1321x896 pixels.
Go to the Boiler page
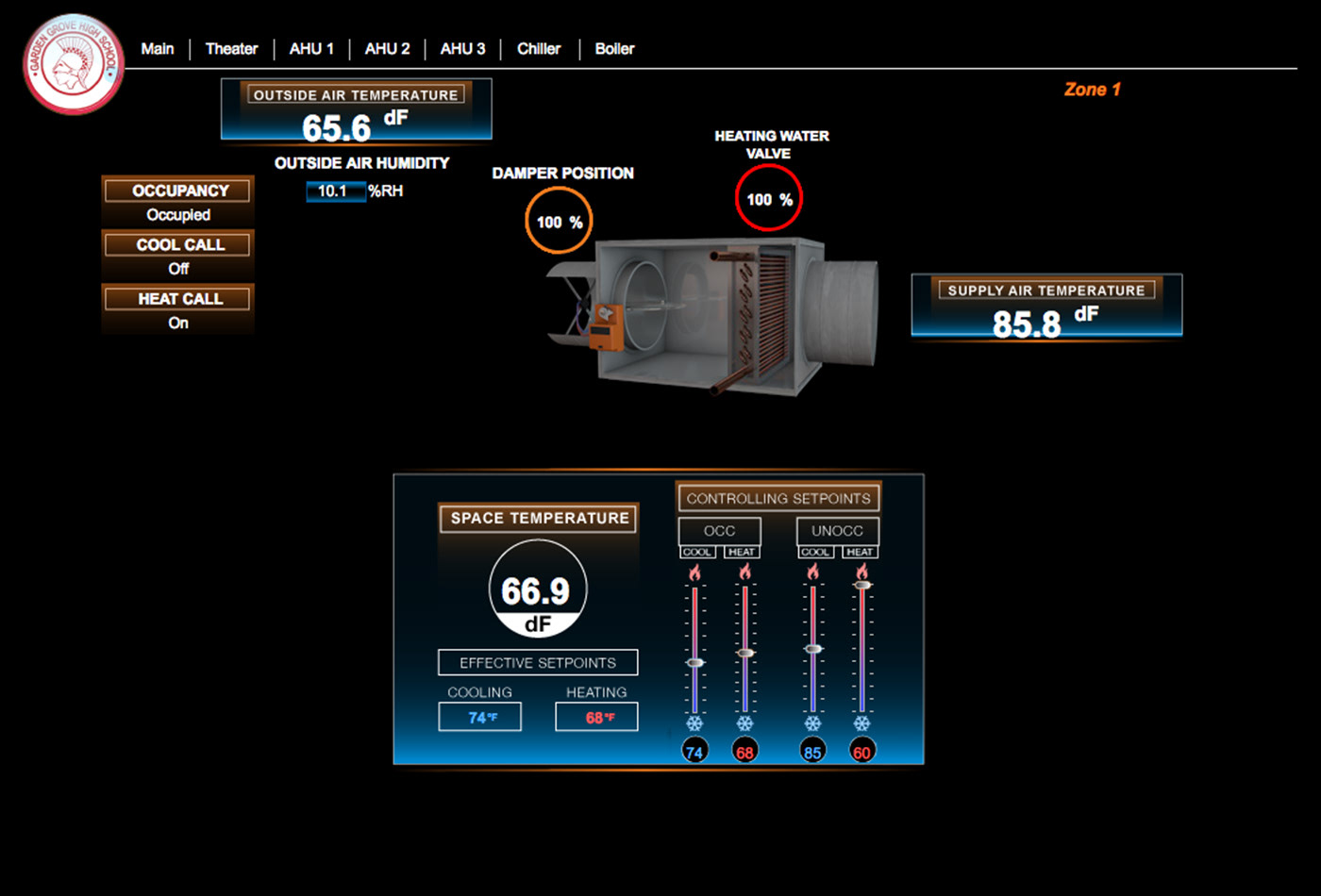[x=614, y=49]
